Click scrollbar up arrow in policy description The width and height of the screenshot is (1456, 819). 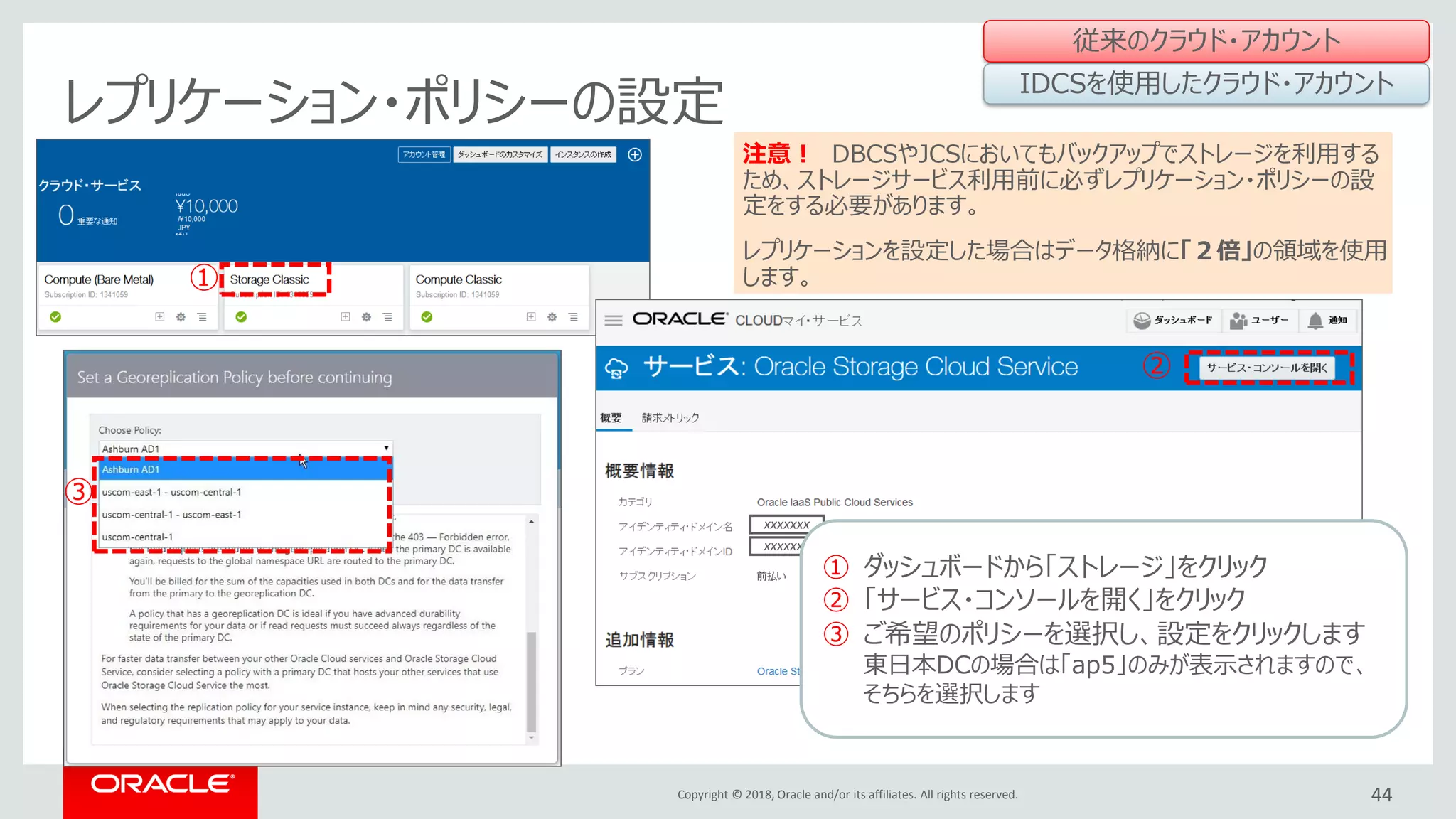coord(531,522)
